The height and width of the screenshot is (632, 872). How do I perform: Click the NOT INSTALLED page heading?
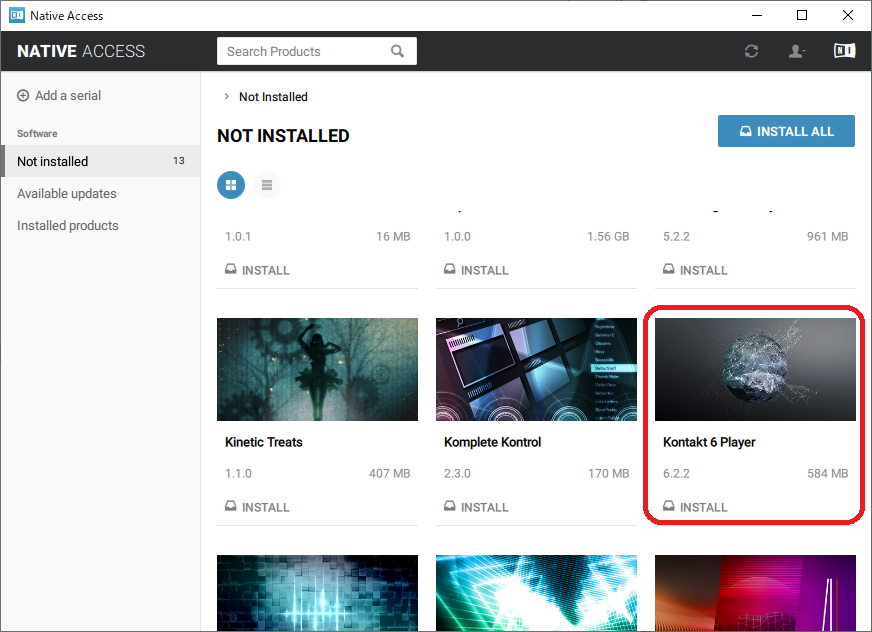tap(283, 136)
